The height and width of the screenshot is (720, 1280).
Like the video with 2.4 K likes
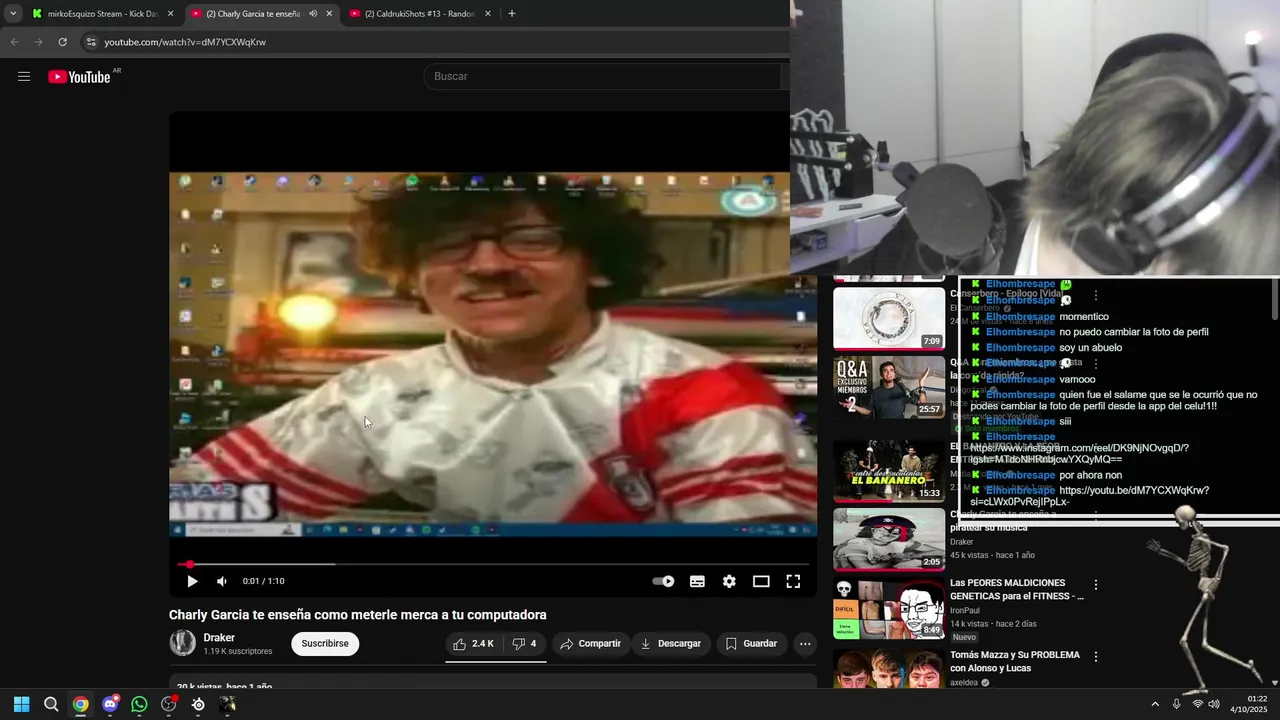pos(473,644)
